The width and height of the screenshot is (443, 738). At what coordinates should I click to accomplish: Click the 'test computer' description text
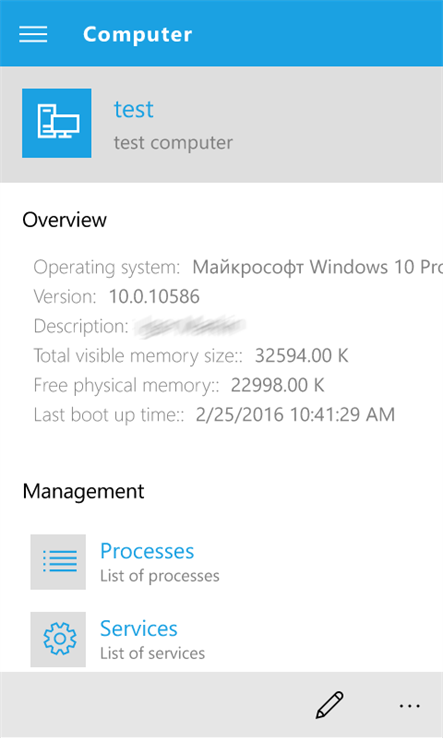pos(173,143)
